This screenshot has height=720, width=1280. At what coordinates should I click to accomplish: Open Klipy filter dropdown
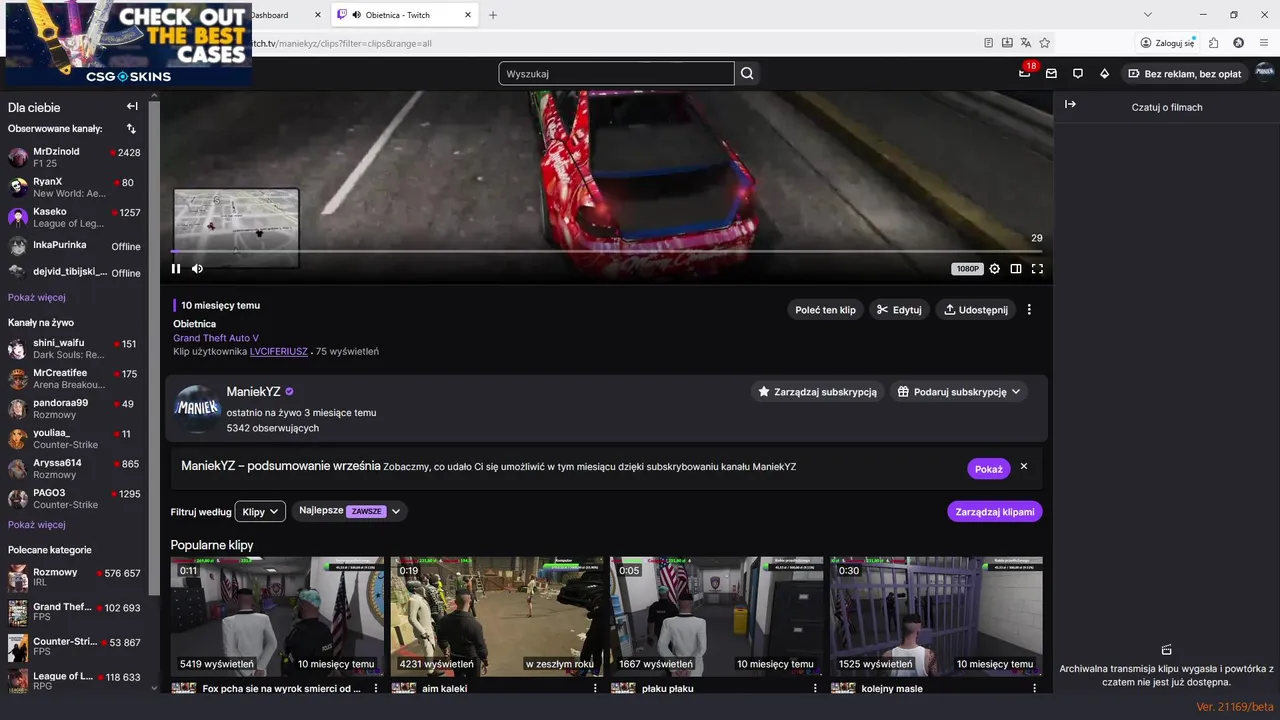tap(260, 511)
